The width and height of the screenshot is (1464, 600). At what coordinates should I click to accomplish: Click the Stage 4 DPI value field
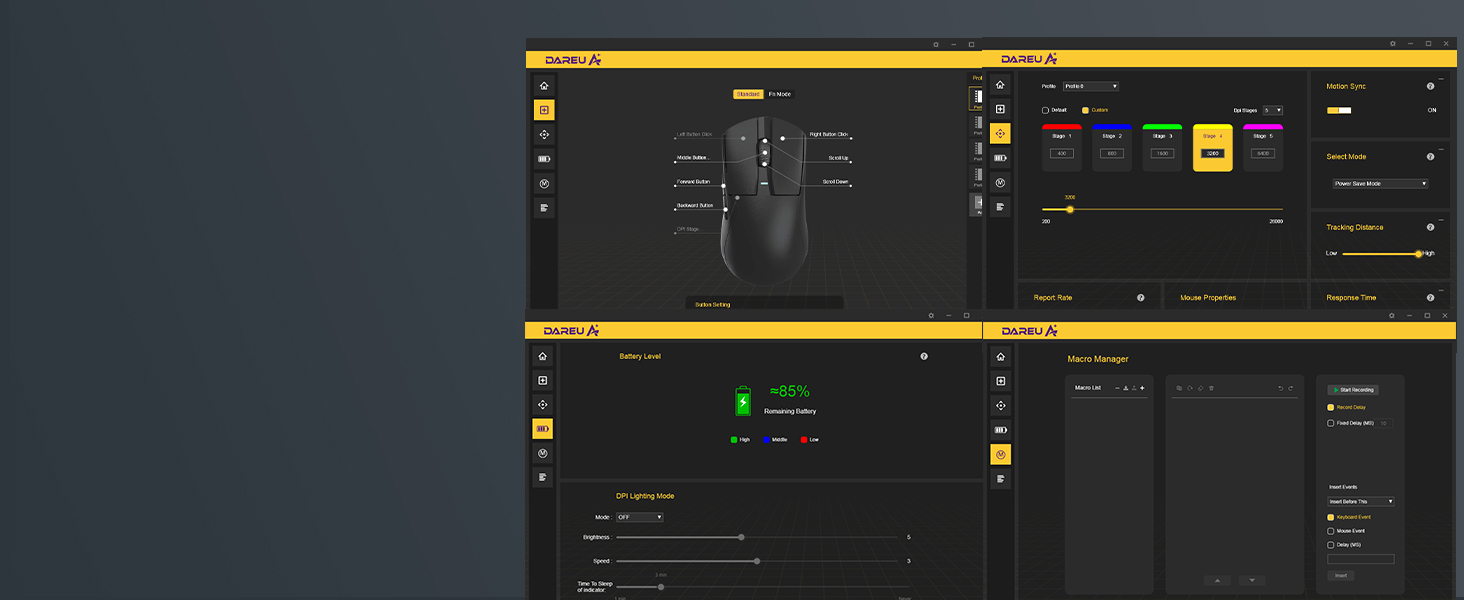(1212, 153)
